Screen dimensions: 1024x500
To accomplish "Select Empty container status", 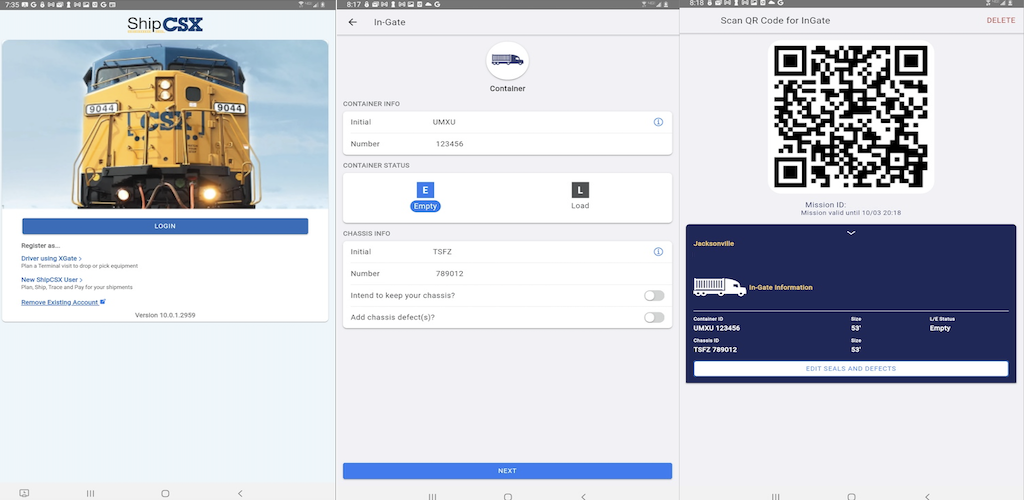I will 425,197.
